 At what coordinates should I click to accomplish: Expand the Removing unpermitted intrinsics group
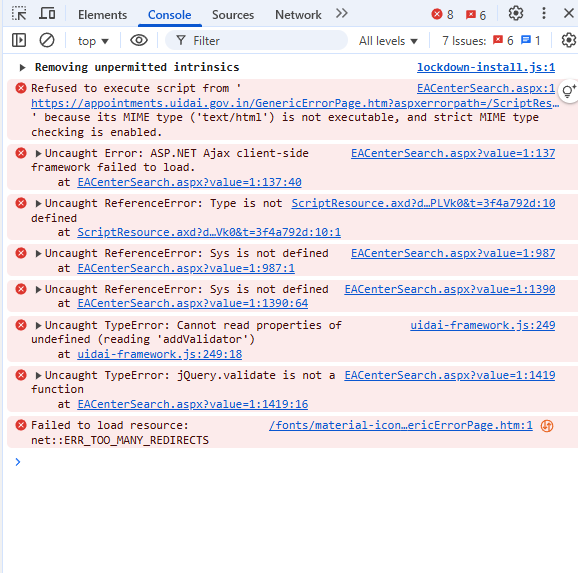click(22, 67)
